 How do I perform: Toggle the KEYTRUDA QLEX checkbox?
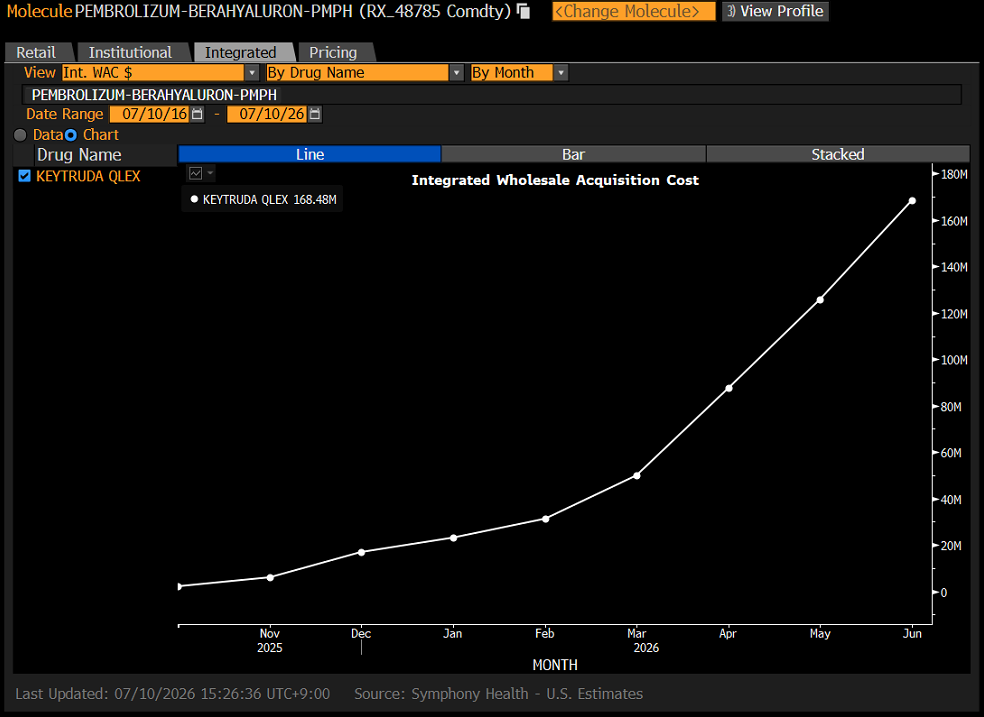tap(24, 176)
